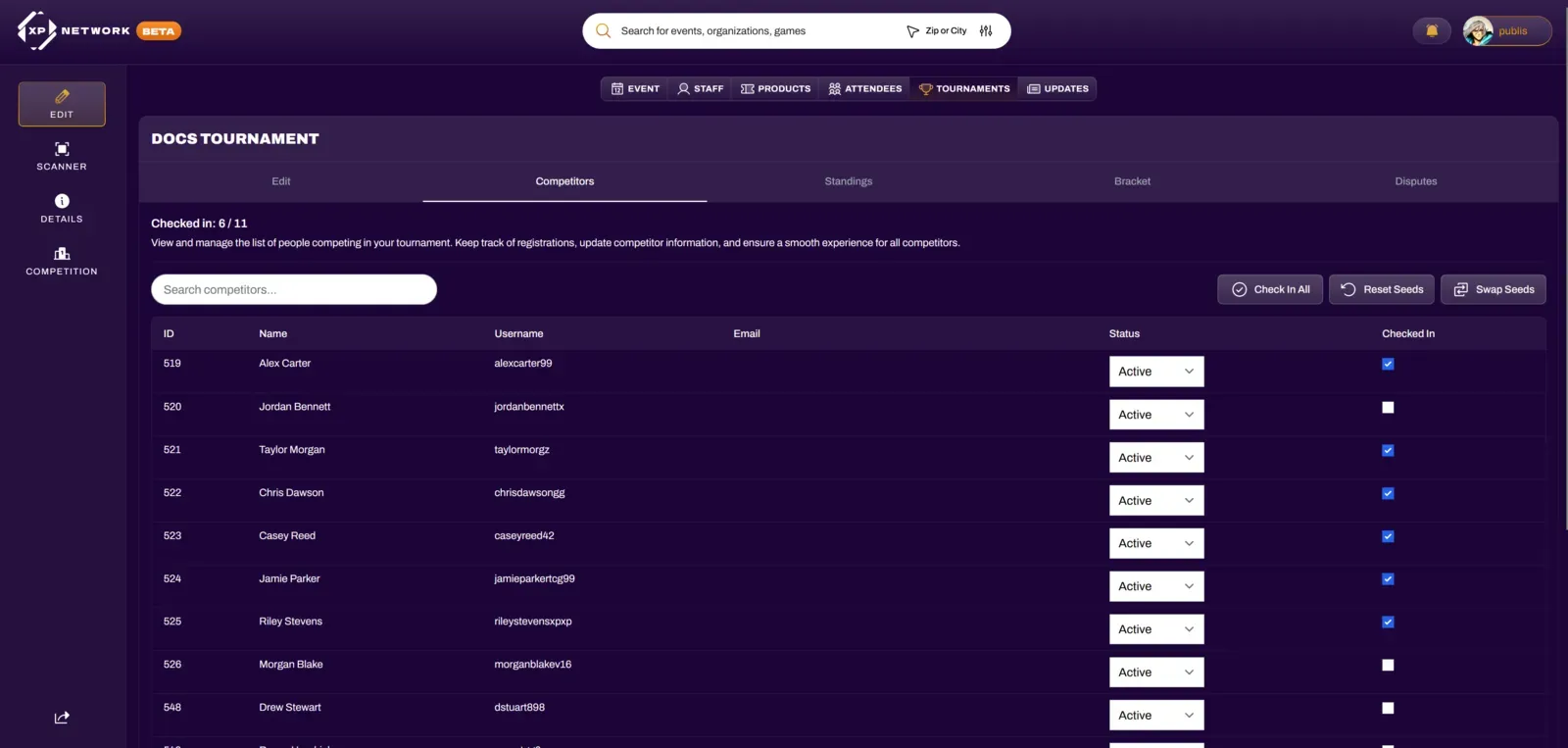
Task: Click the share icon at sidebar bottom
Action: 62,718
